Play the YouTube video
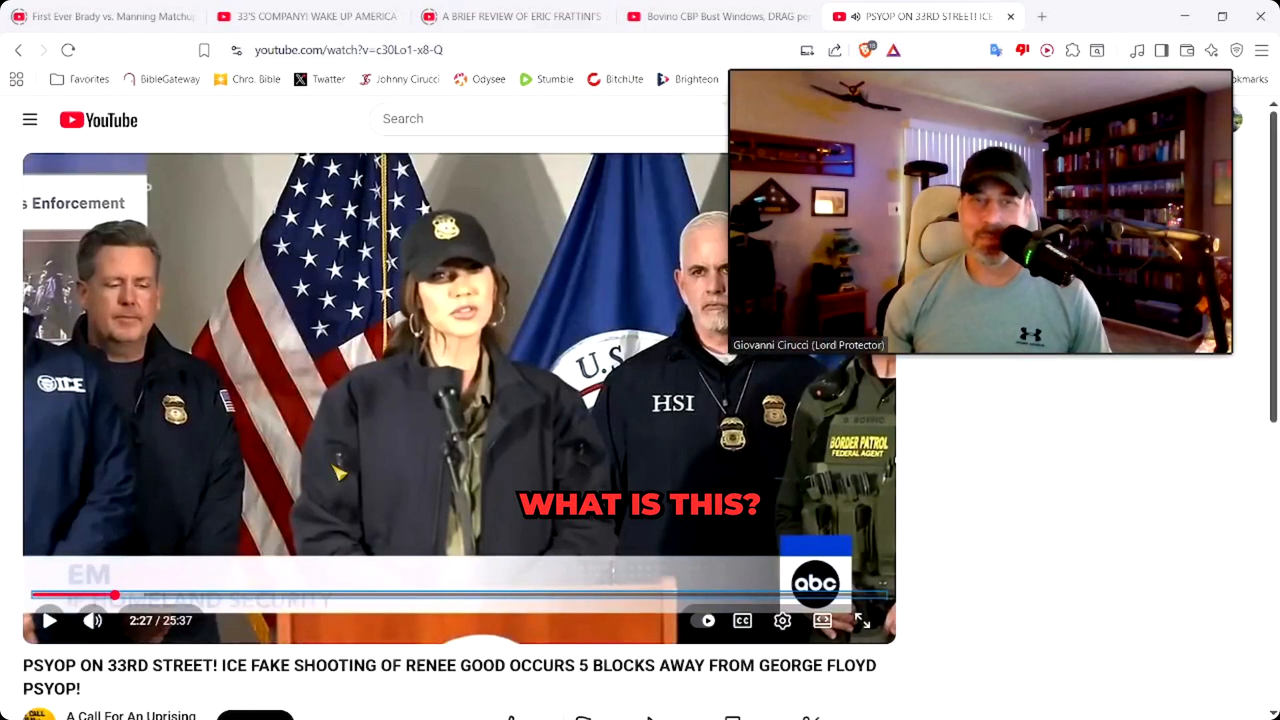Image resolution: width=1280 pixels, height=720 pixels. 49,621
